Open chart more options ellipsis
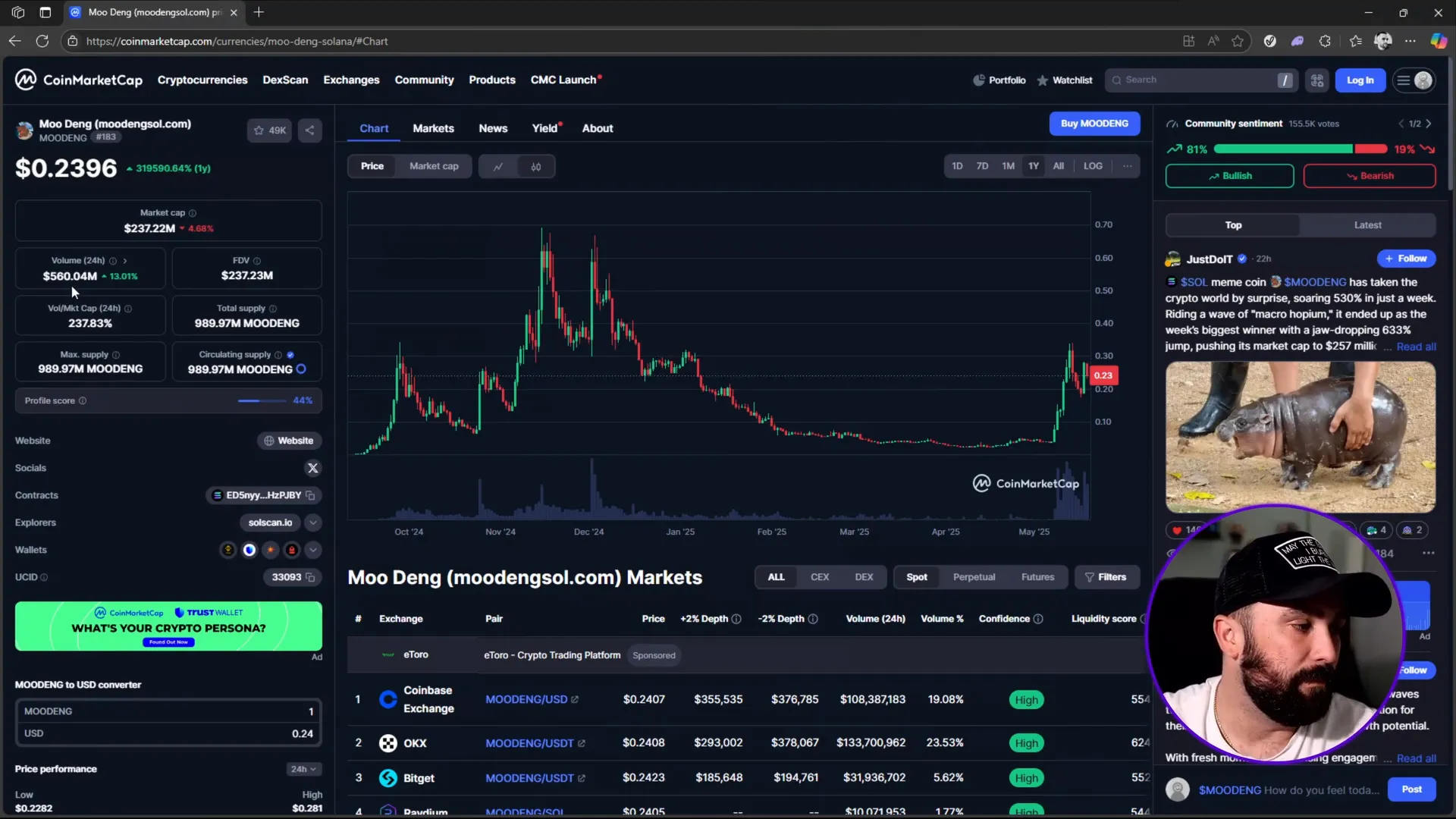The height and width of the screenshot is (819, 1456). coord(1128,166)
